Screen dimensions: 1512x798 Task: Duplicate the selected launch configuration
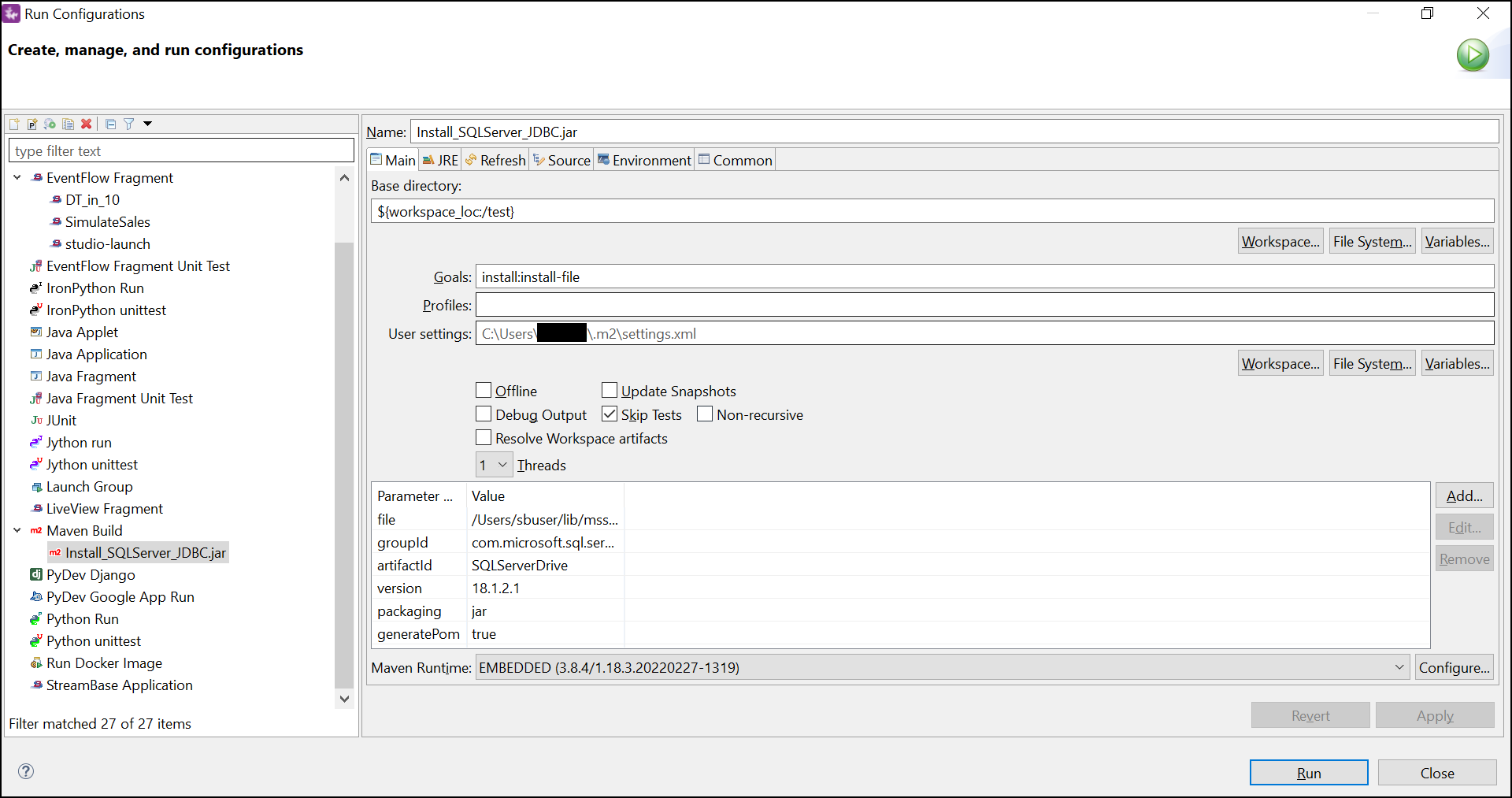(x=69, y=124)
